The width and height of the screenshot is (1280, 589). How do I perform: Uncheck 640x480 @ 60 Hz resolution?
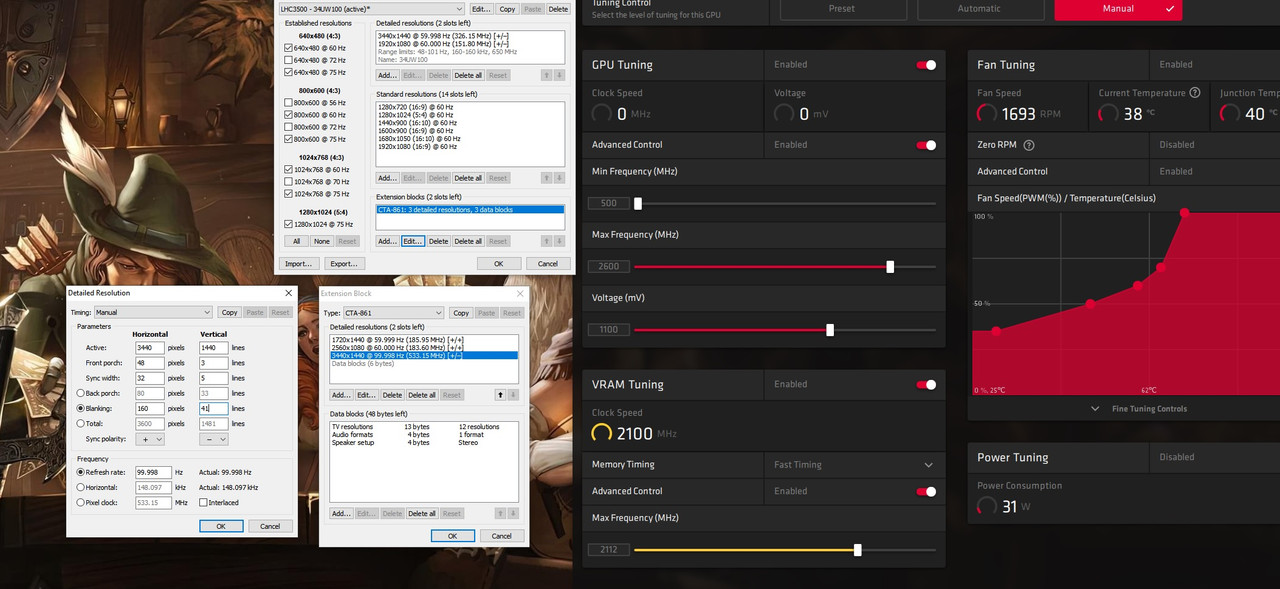click(289, 48)
